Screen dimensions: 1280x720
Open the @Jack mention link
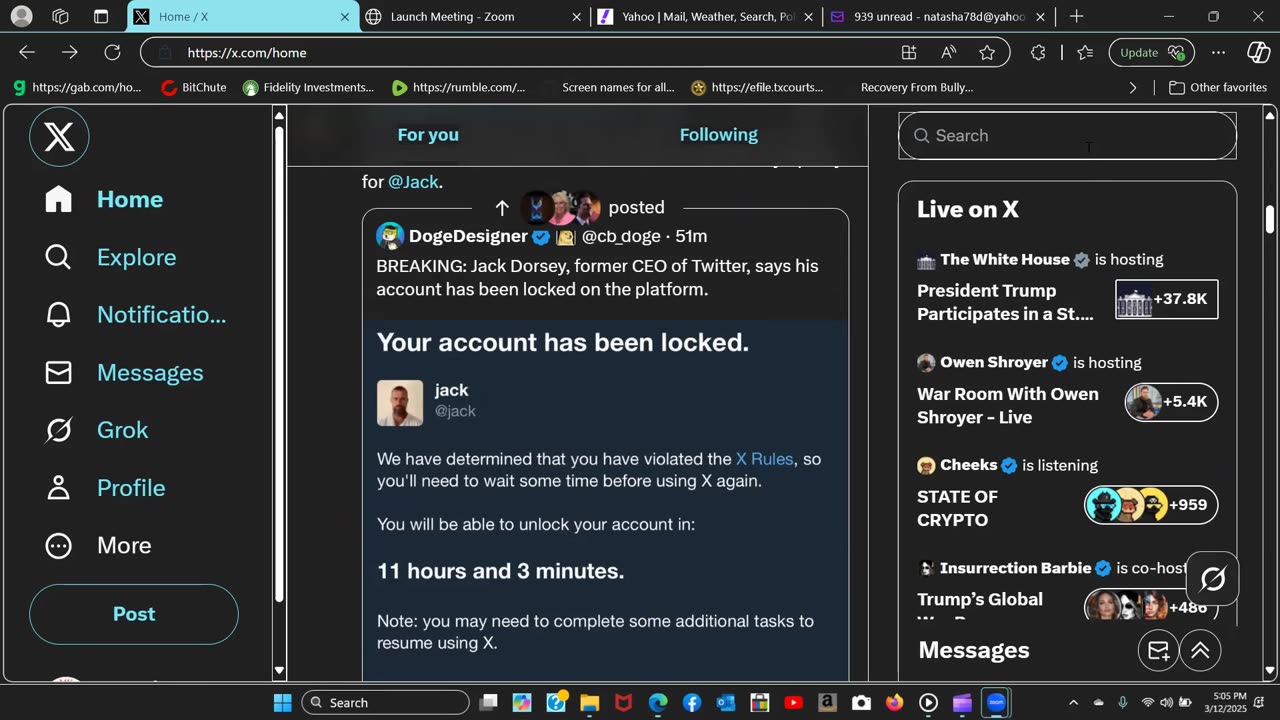click(x=413, y=182)
